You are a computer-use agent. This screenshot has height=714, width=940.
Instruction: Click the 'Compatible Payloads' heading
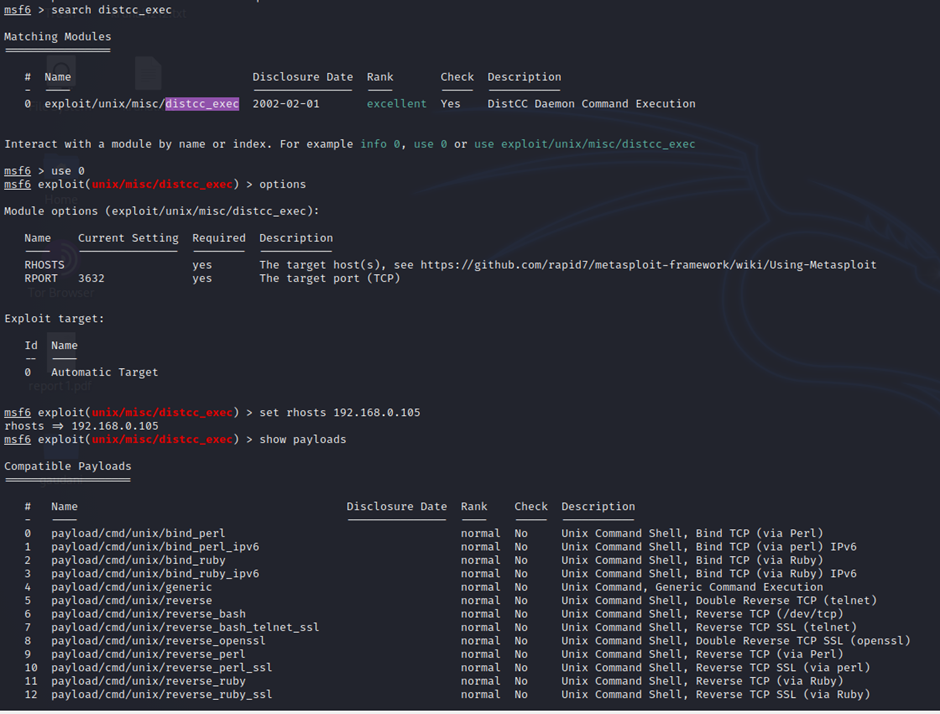click(x=68, y=466)
